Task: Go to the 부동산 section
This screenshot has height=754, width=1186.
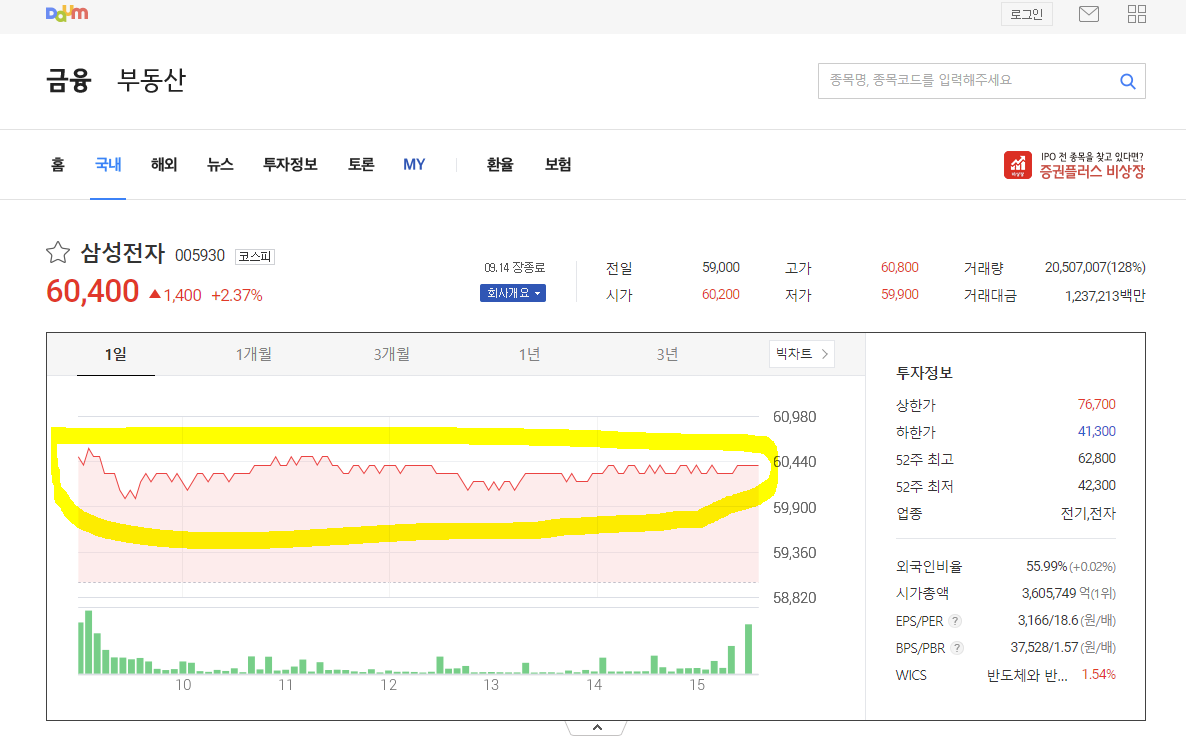Action: pos(151,79)
